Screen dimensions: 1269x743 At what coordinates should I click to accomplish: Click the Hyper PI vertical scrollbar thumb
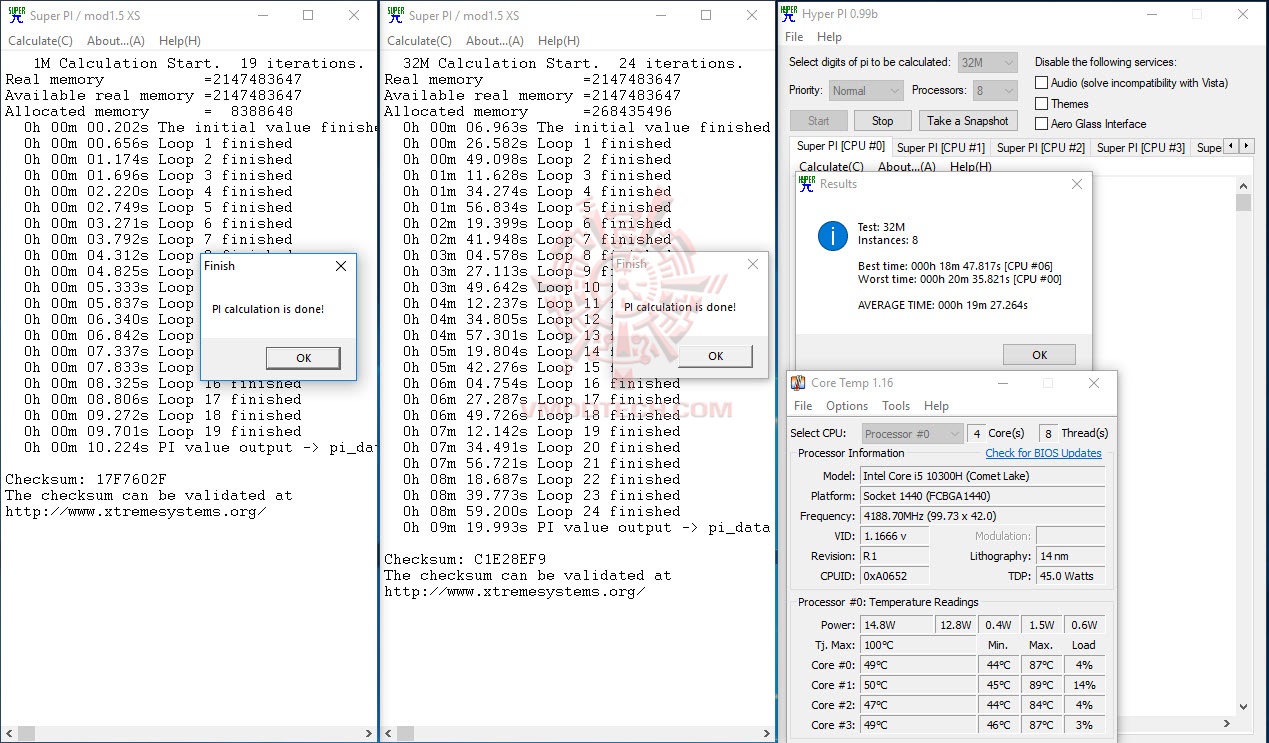coord(1243,203)
